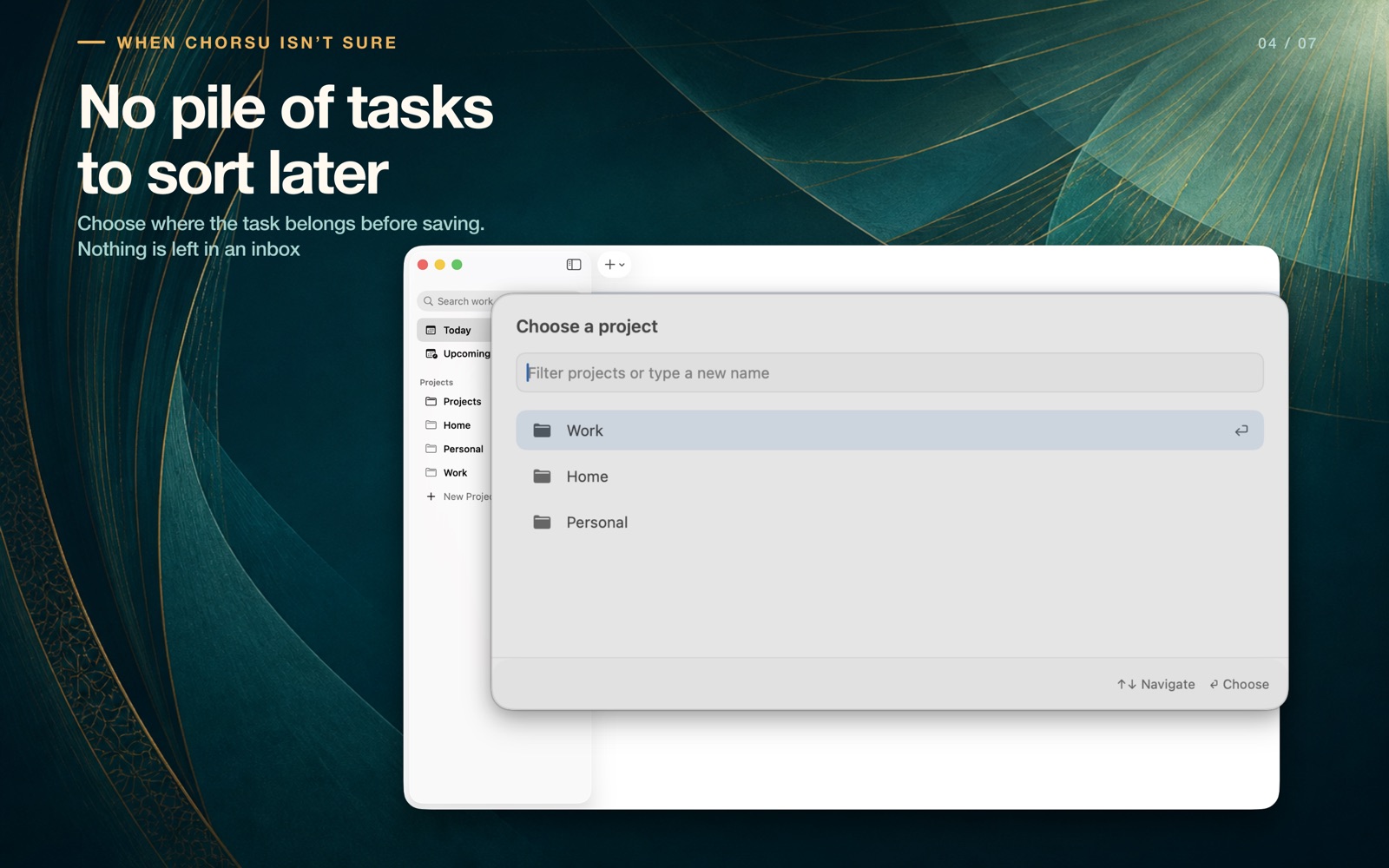Click the Choose a project title
The image size is (1389, 868).
587,326
